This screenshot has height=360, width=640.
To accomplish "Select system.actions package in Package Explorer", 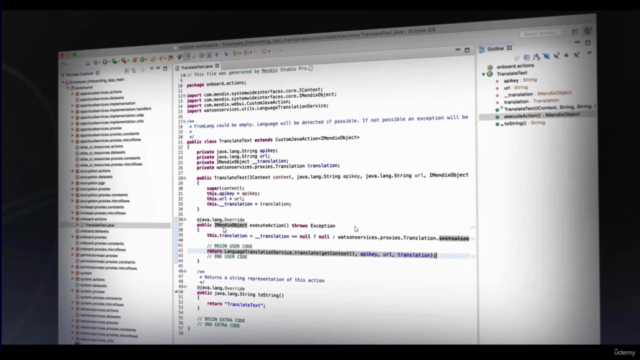I will [x=92, y=279].
